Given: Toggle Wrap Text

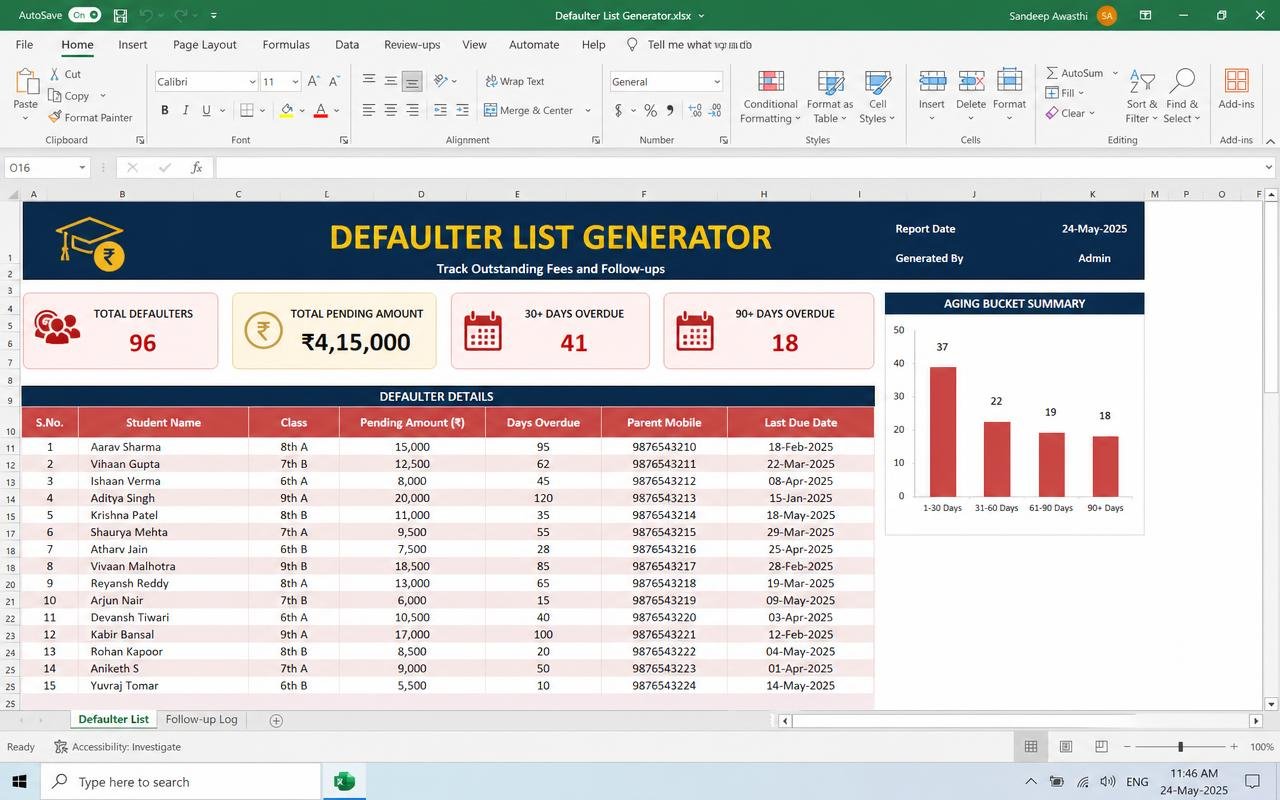Looking at the screenshot, I should [516, 81].
